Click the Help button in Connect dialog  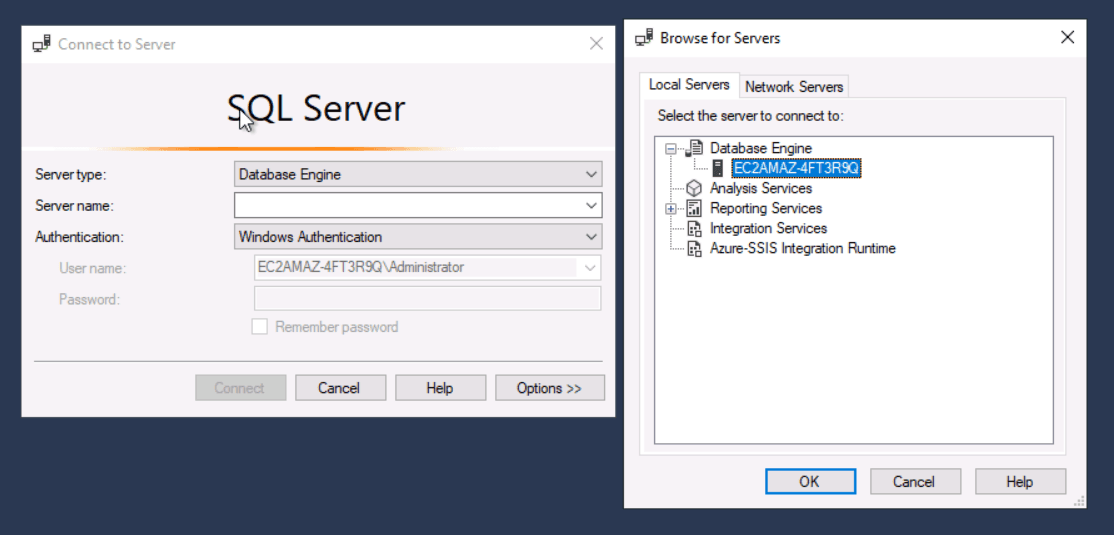440,388
